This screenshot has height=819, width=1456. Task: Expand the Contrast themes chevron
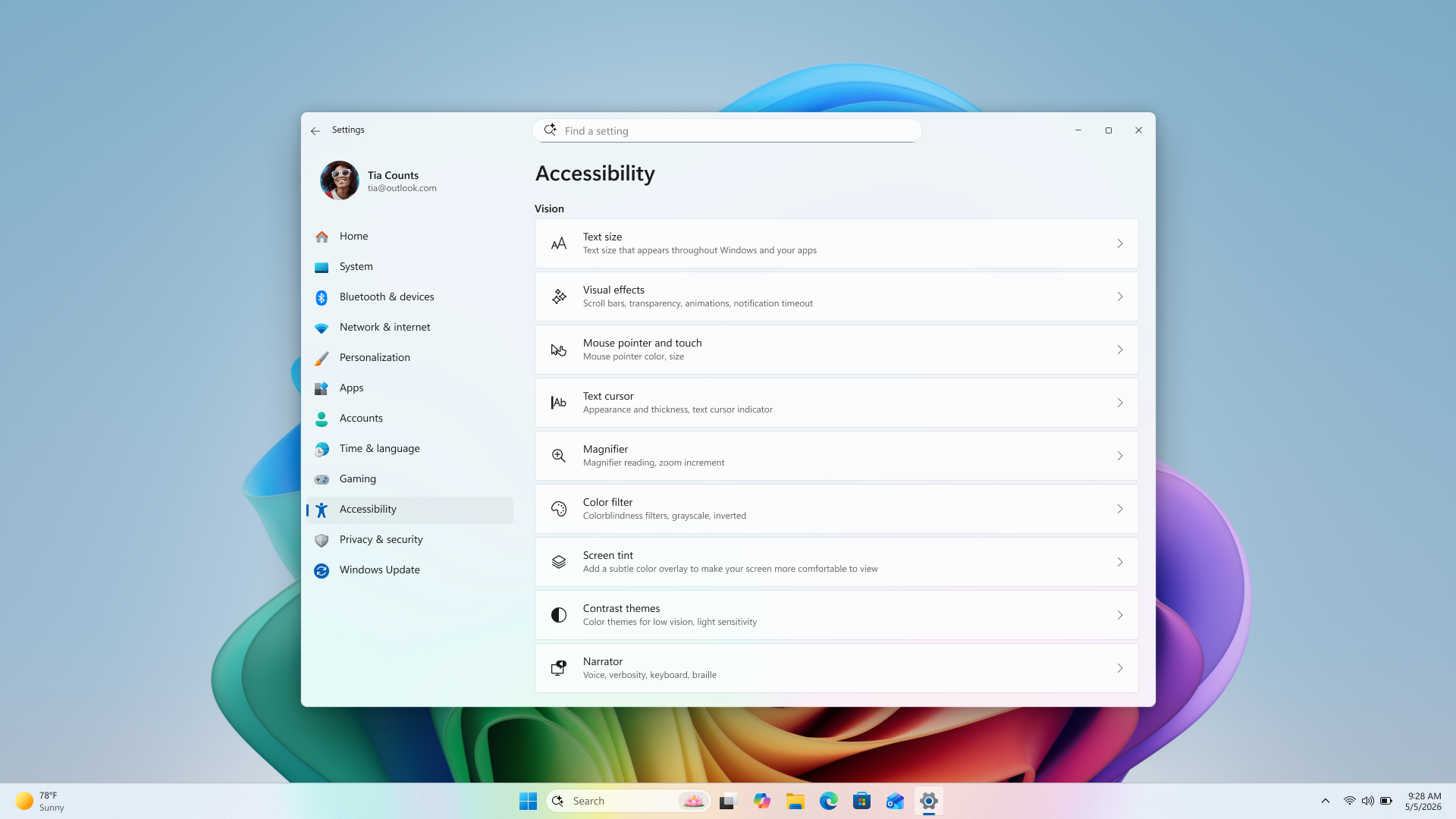pyautogui.click(x=1120, y=615)
